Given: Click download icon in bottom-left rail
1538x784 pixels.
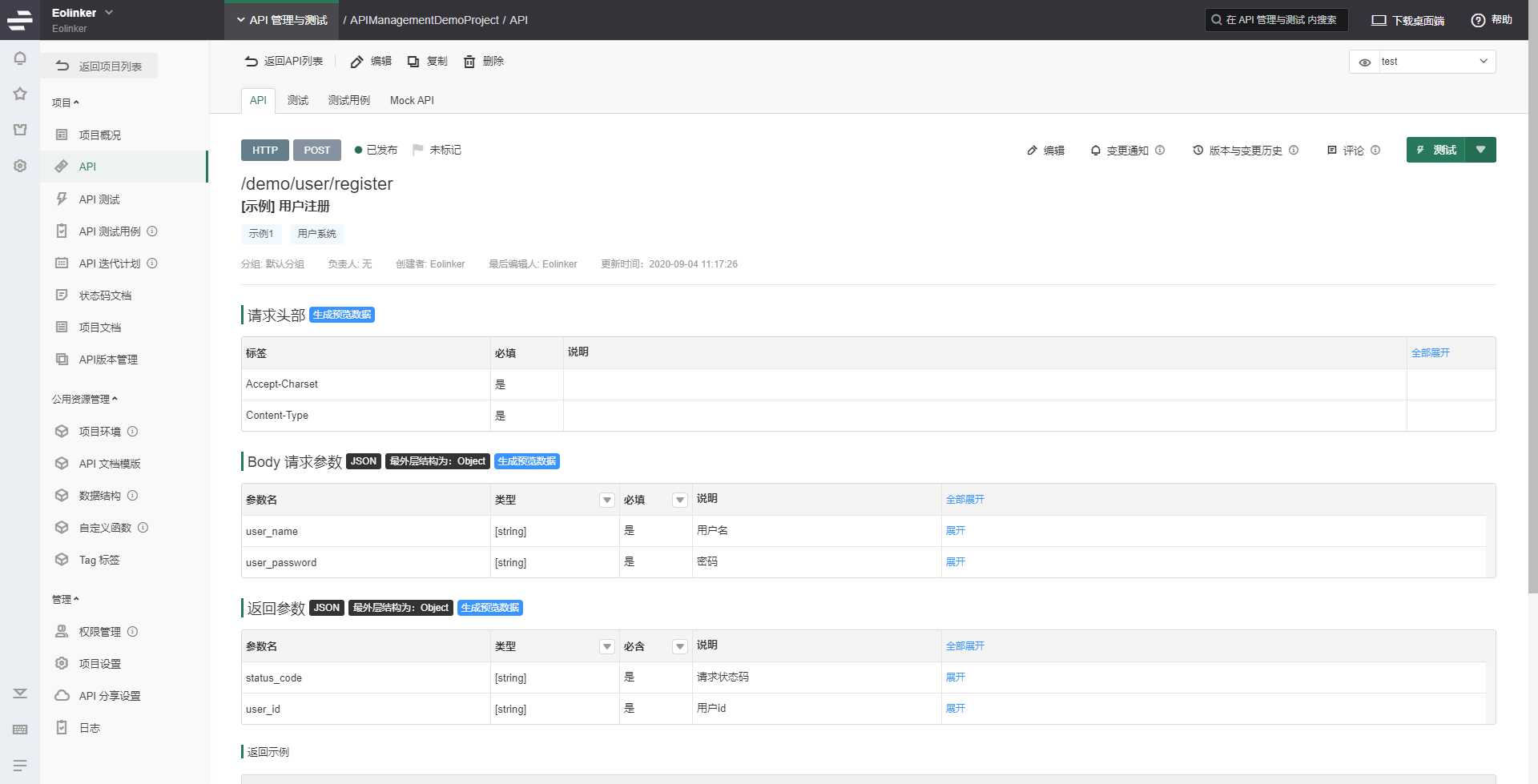Looking at the screenshot, I should [20, 694].
